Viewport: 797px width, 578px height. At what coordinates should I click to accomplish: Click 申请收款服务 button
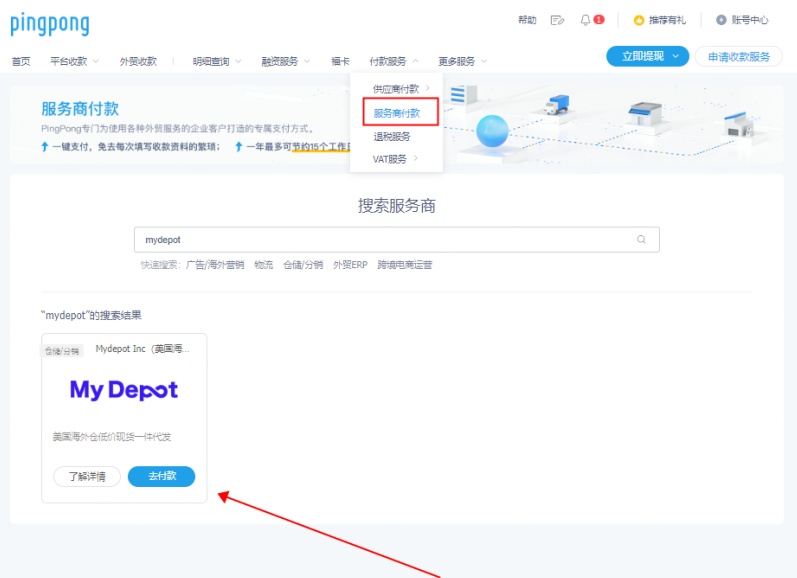[x=739, y=56]
